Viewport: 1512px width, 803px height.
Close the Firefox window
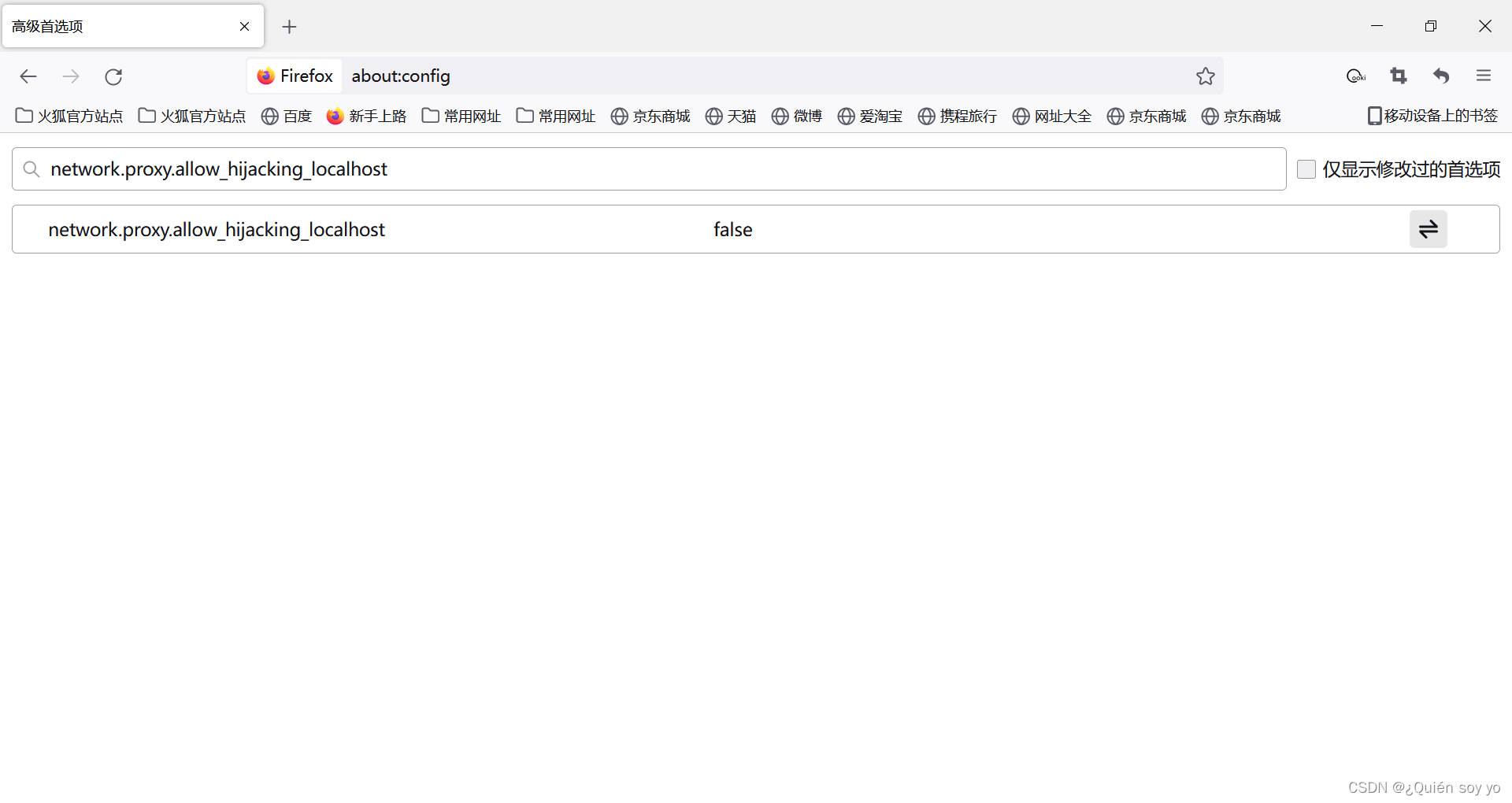click(x=1485, y=26)
